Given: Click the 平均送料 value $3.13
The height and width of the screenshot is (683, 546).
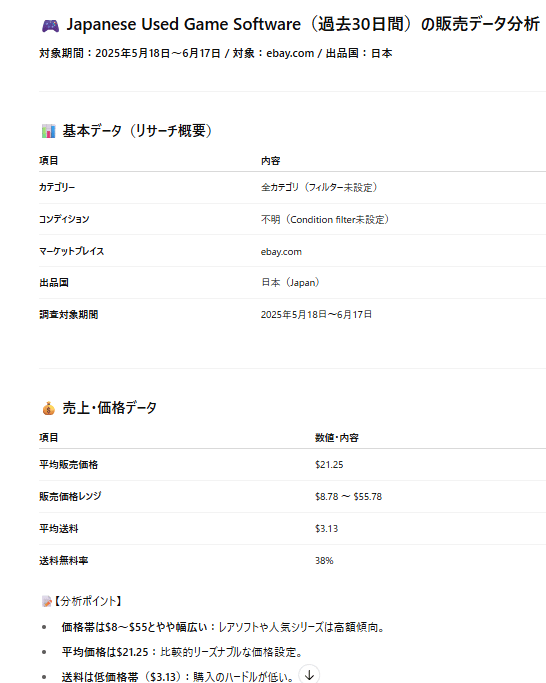Looking at the screenshot, I should (326, 529).
